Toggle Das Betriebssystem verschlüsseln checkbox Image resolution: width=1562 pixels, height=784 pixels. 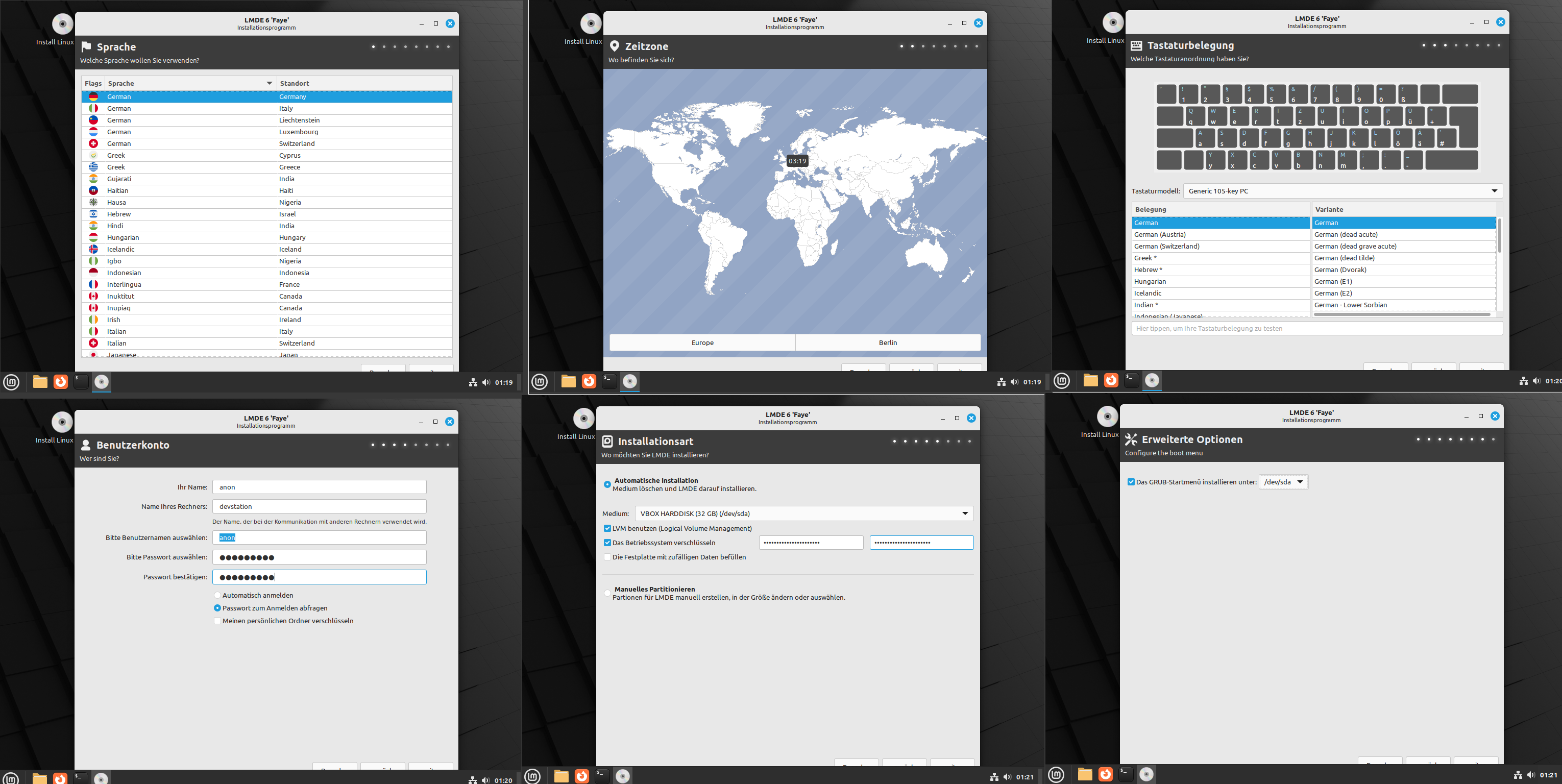click(607, 543)
